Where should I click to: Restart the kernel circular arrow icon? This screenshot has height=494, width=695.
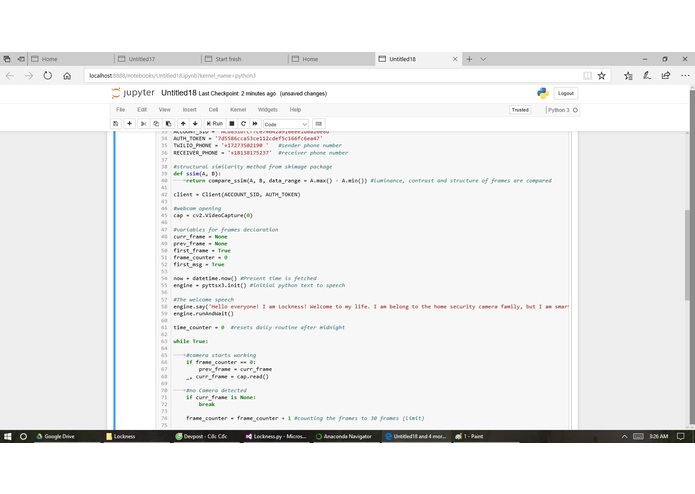point(243,124)
